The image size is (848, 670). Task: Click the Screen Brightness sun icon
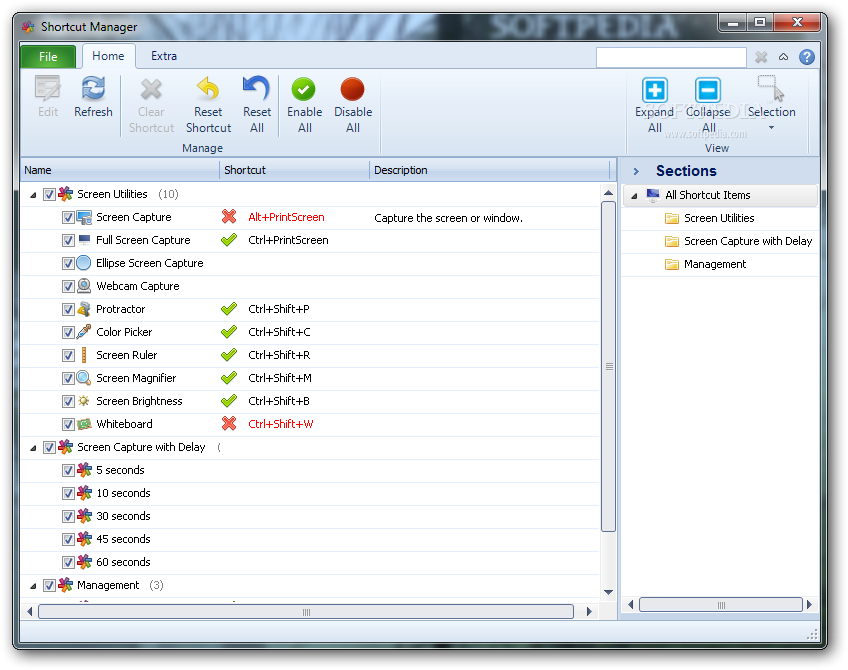84,401
